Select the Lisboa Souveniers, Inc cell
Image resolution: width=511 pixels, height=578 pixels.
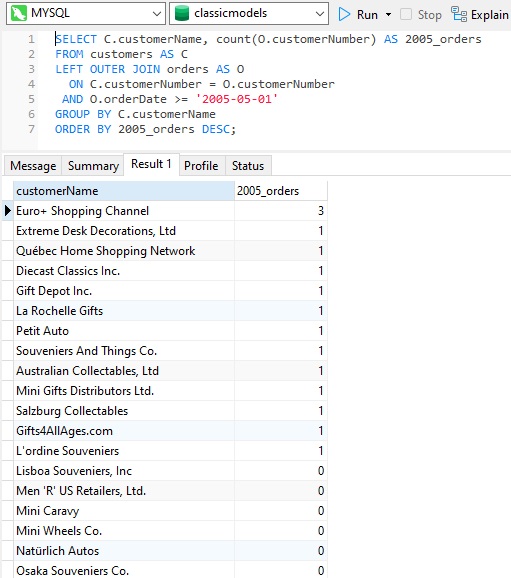point(124,471)
